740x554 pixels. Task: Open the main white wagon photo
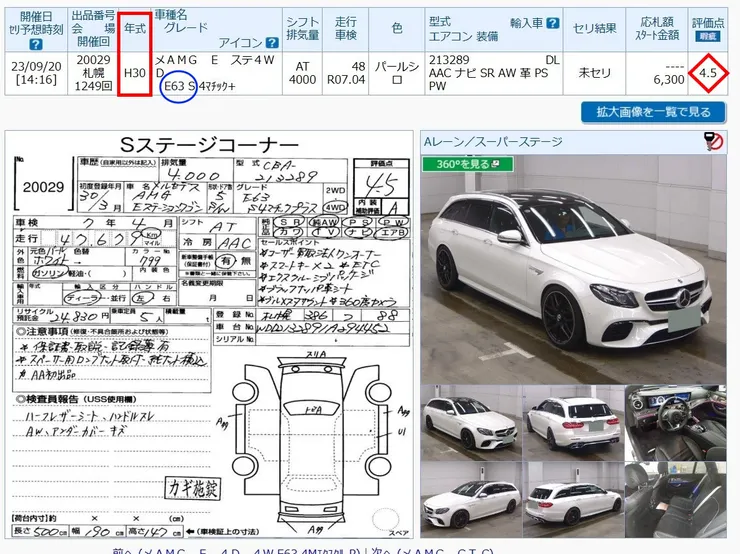(573, 269)
